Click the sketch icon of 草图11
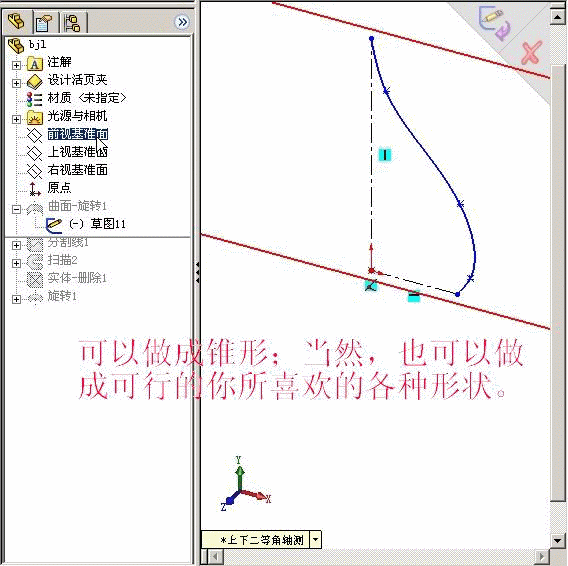This screenshot has width=568, height=566. tap(54, 225)
